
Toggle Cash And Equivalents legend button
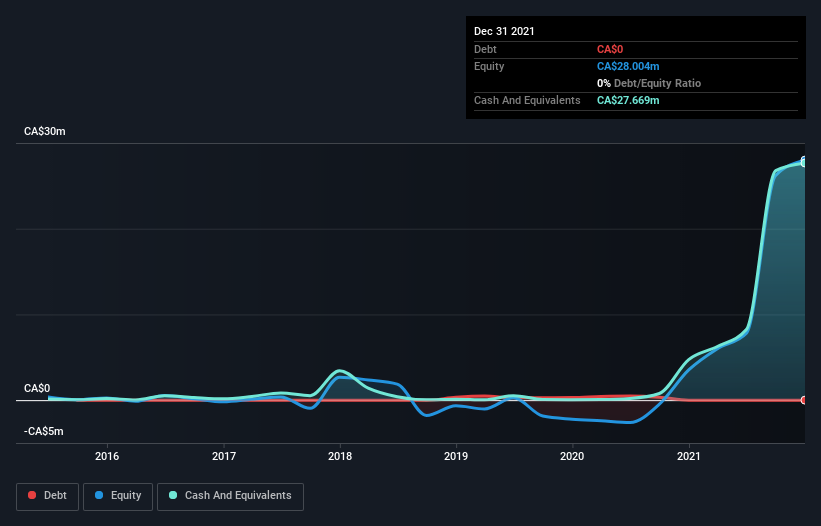(230, 496)
